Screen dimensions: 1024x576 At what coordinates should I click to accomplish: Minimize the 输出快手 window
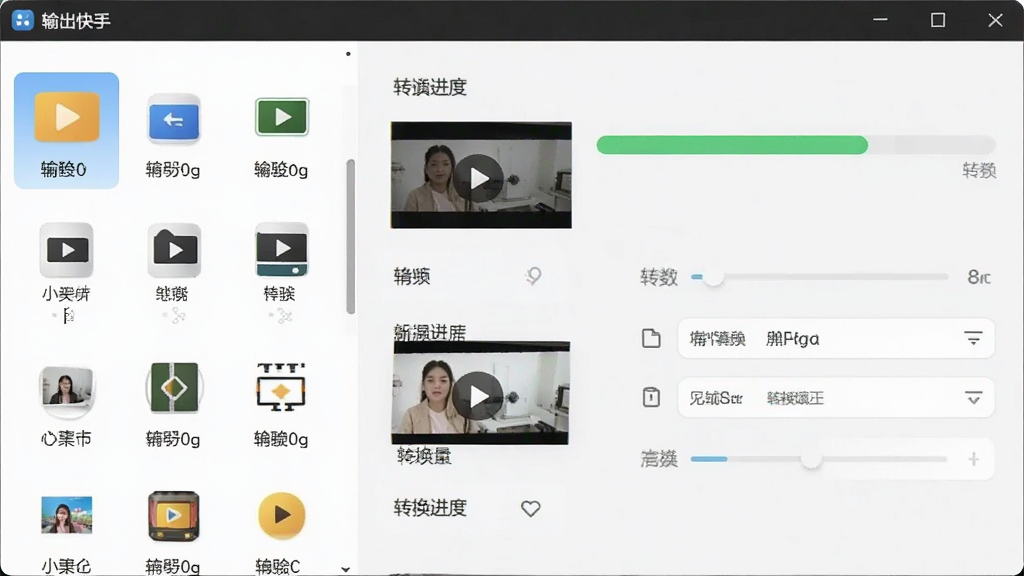point(880,20)
